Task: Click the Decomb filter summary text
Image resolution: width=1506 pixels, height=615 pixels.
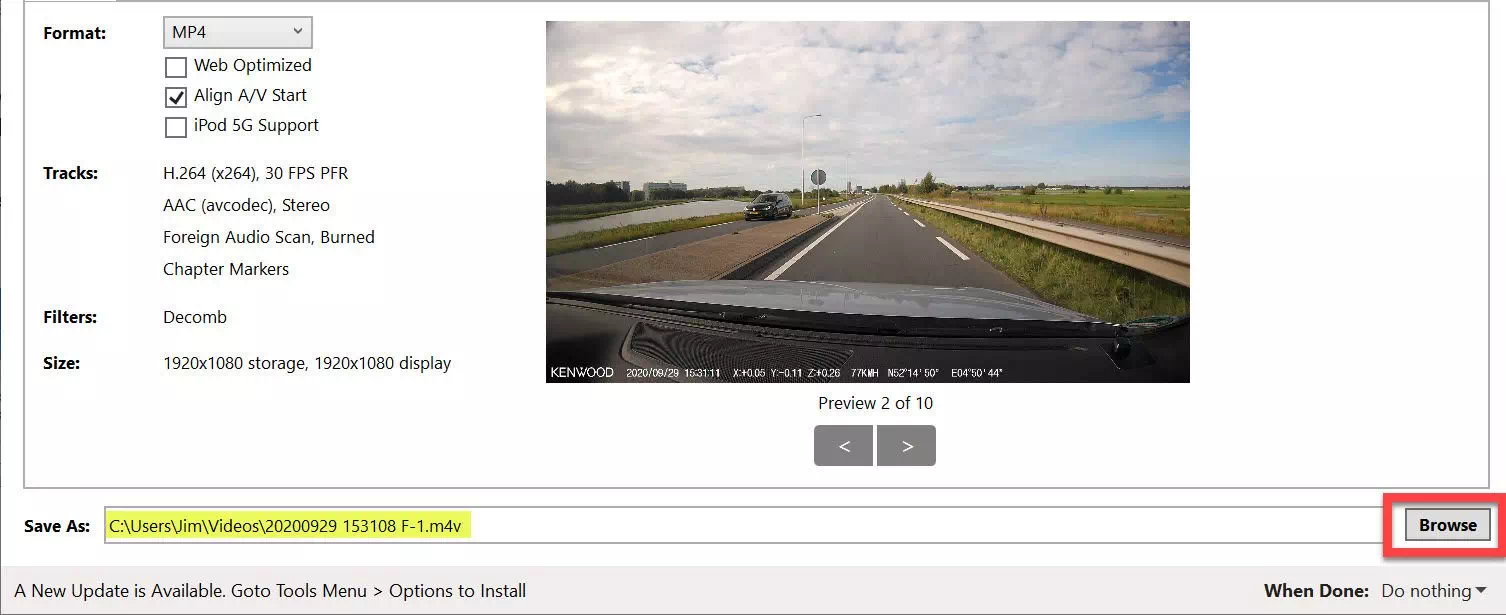Action: [x=195, y=317]
